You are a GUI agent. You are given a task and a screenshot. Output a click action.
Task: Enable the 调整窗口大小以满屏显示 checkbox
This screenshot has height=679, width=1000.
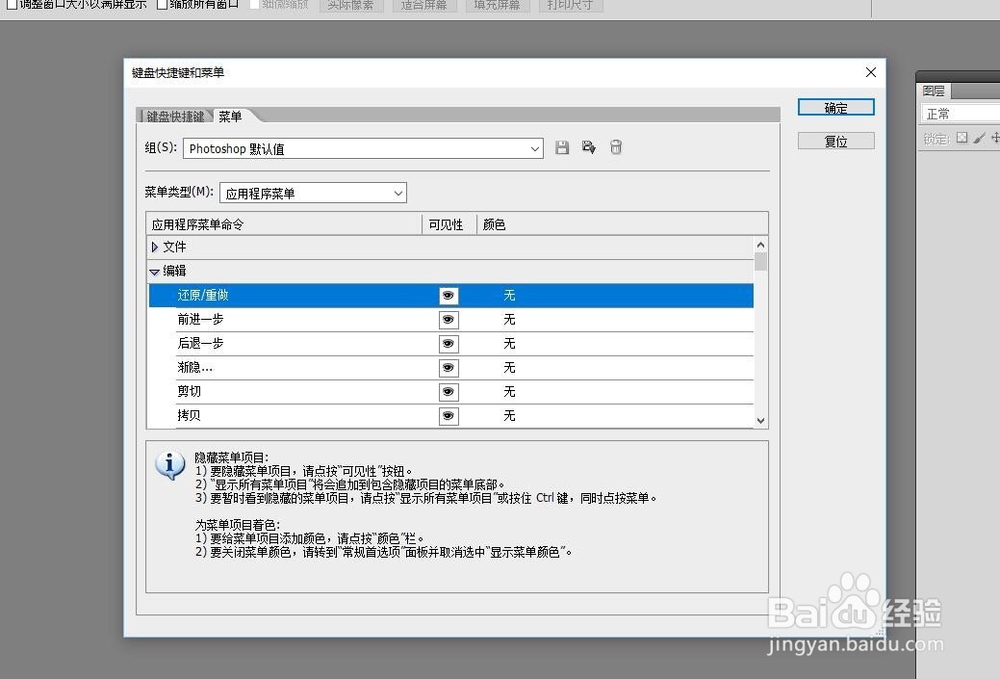pyautogui.click(x=12, y=6)
